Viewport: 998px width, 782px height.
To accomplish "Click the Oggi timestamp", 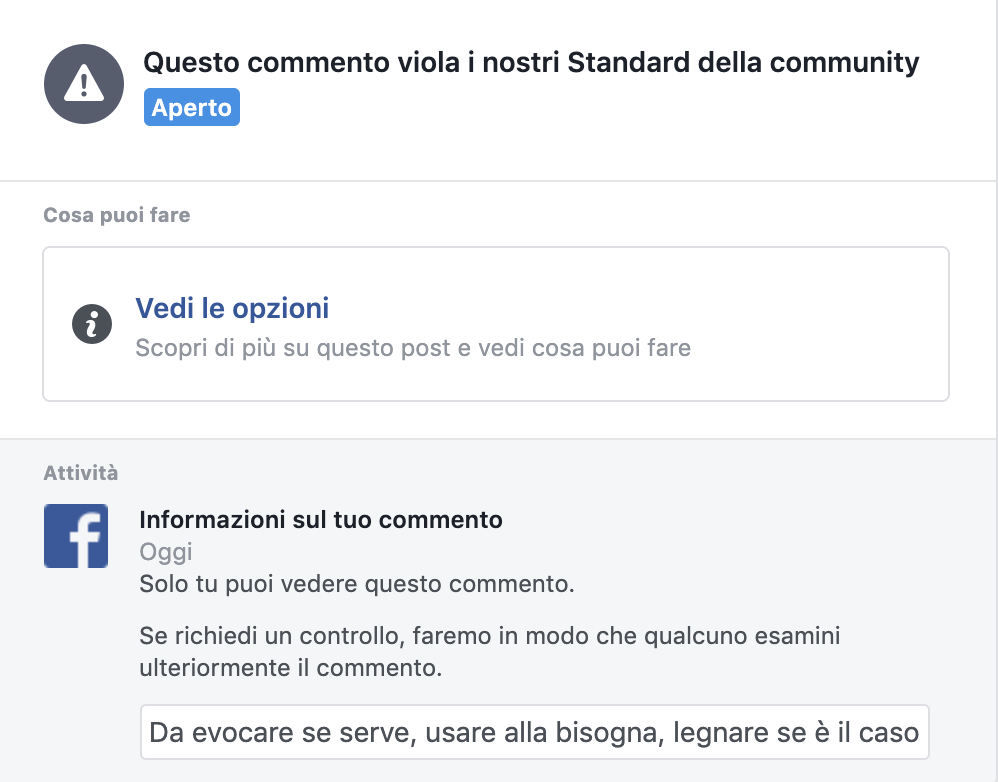I will tap(166, 552).
